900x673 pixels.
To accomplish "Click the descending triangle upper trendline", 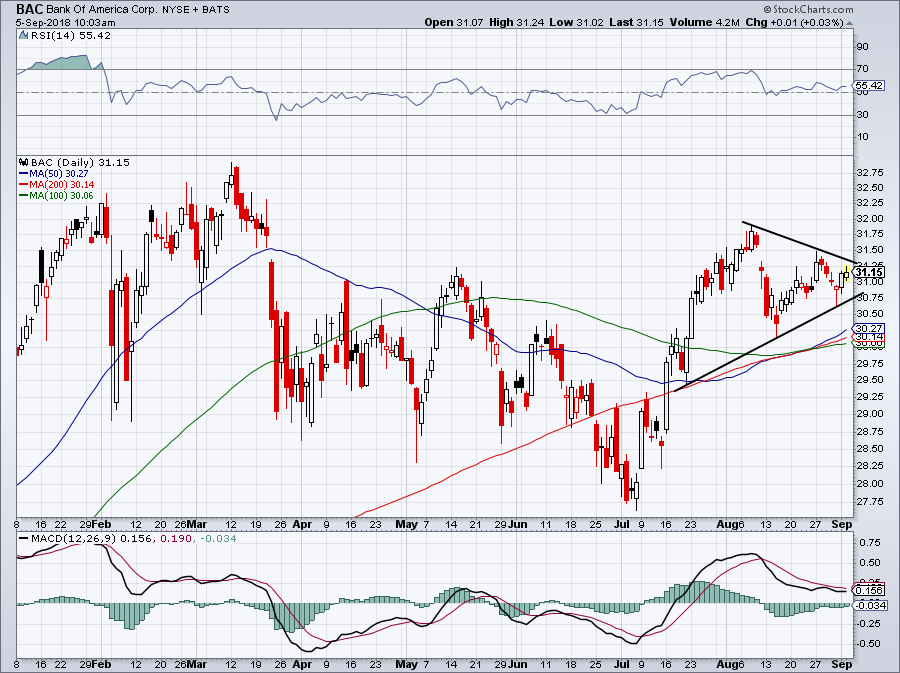I will (x=799, y=243).
